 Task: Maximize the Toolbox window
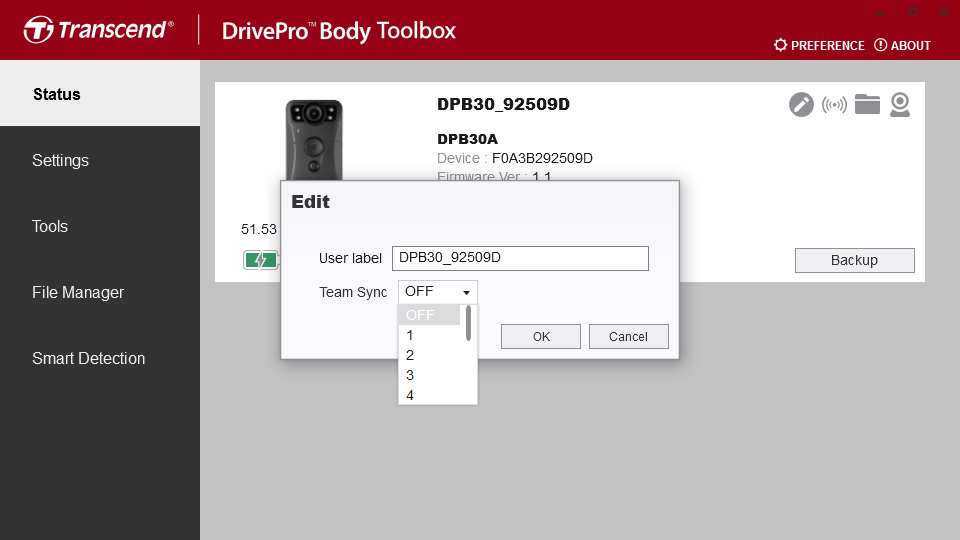pyautogui.click(x=912, y=13)
